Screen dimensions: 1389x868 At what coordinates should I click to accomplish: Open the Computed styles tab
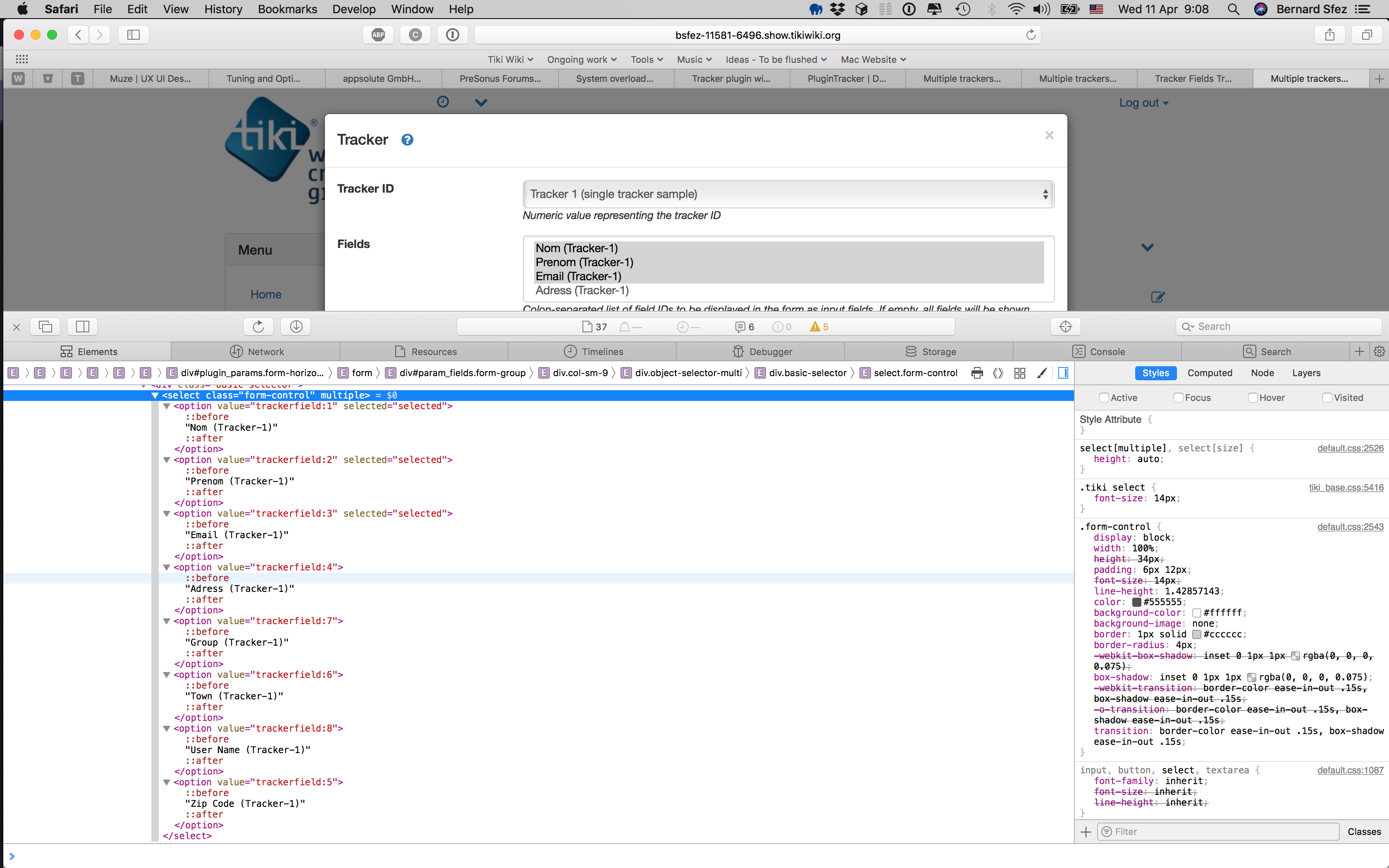click(x=1209, y=373)
